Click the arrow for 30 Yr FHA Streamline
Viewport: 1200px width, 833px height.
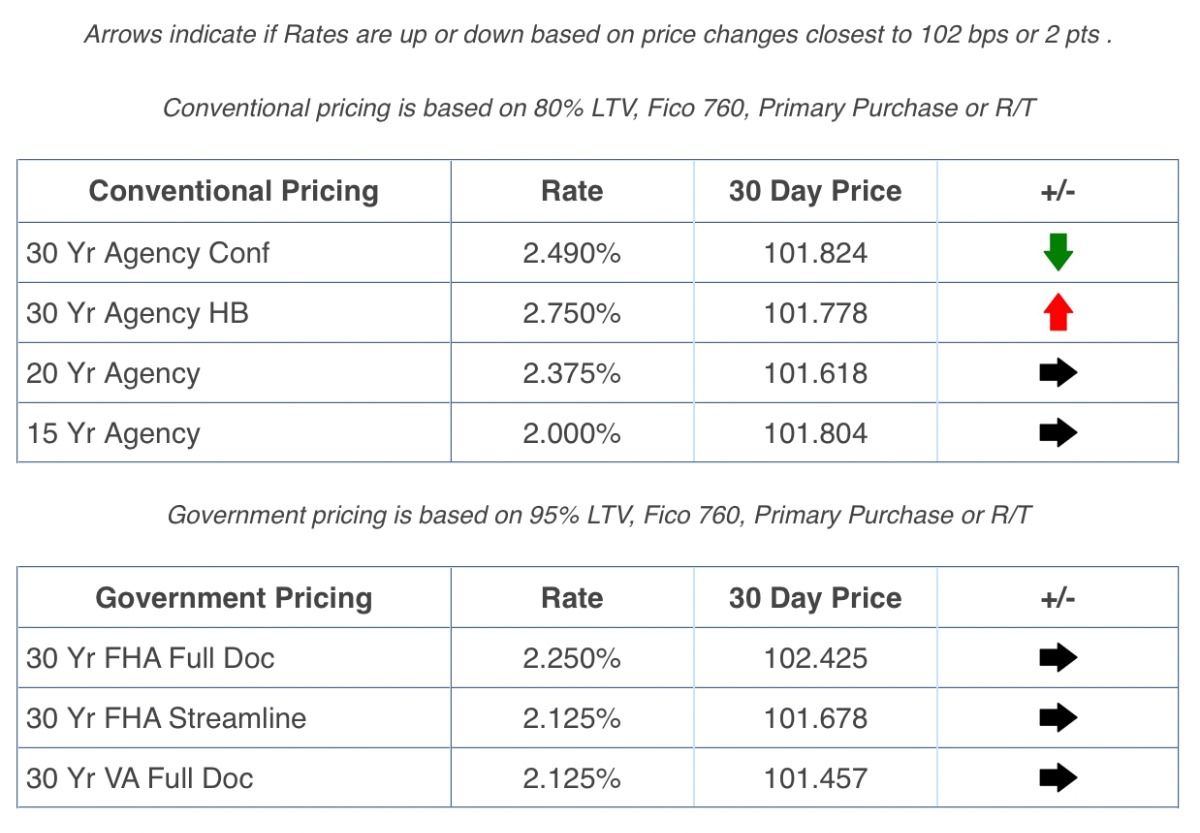1058,718
